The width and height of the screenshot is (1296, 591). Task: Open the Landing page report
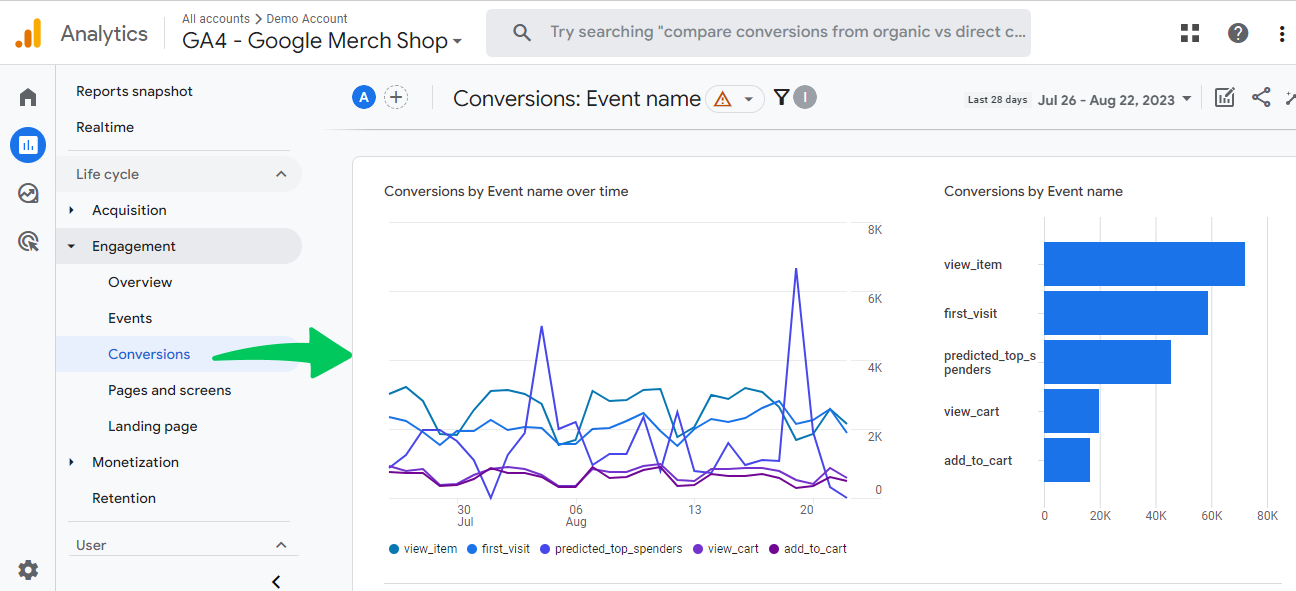pyautogui.click(x=153, y=426)
